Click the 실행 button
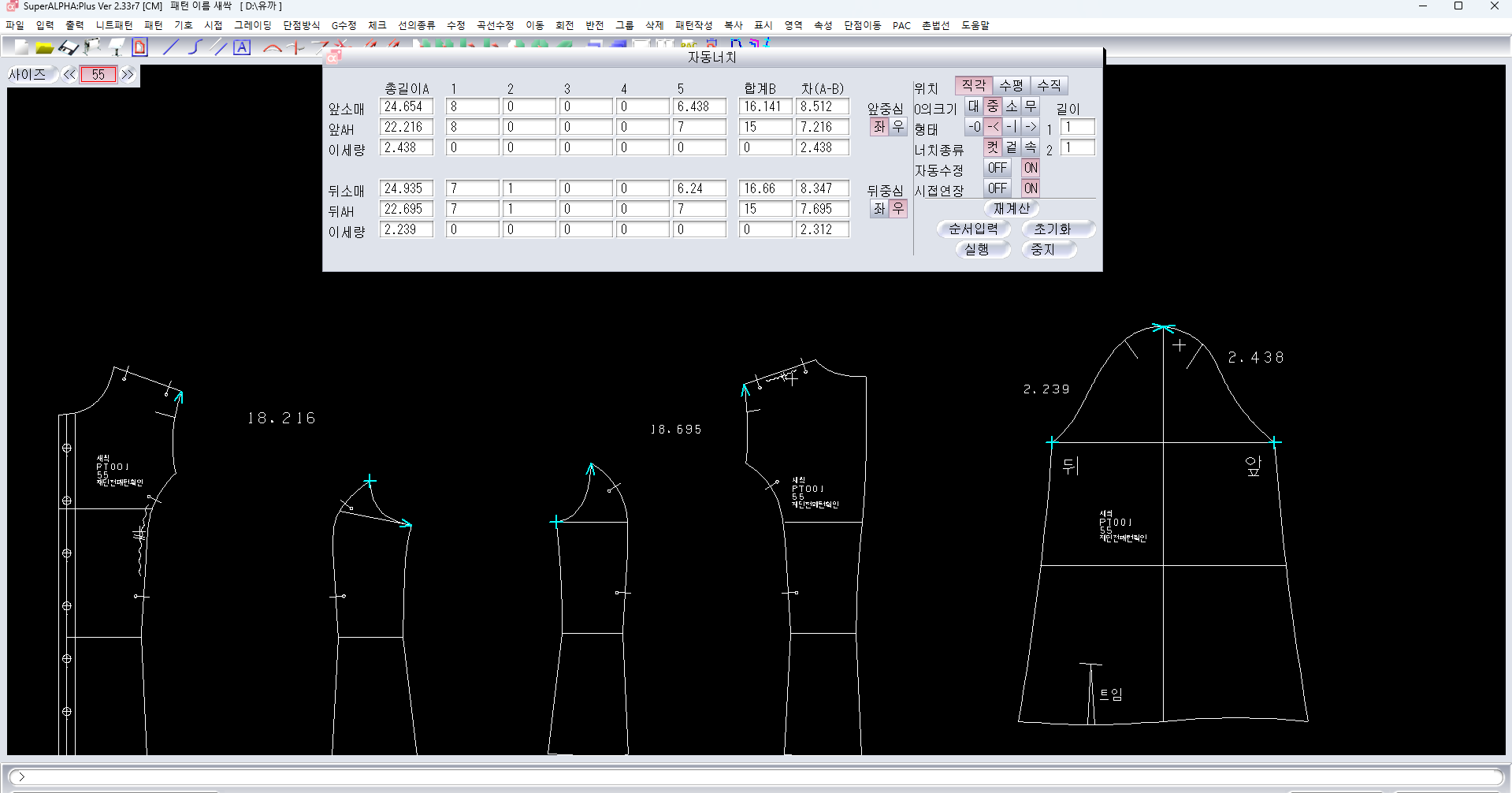 pos(976,249)
